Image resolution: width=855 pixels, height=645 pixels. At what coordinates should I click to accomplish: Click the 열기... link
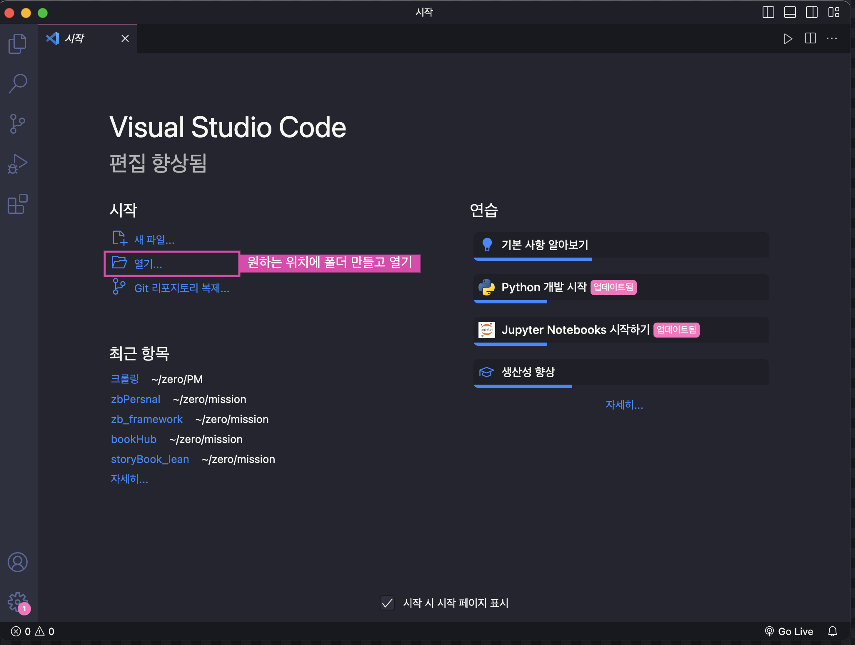(x=148, y=264)
